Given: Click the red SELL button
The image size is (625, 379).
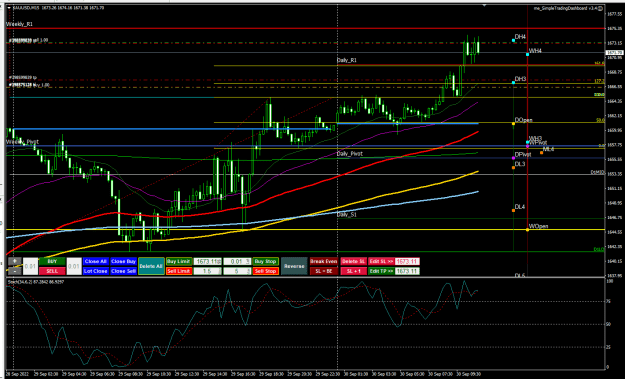Looking at the screenshot, I should 52,271.
